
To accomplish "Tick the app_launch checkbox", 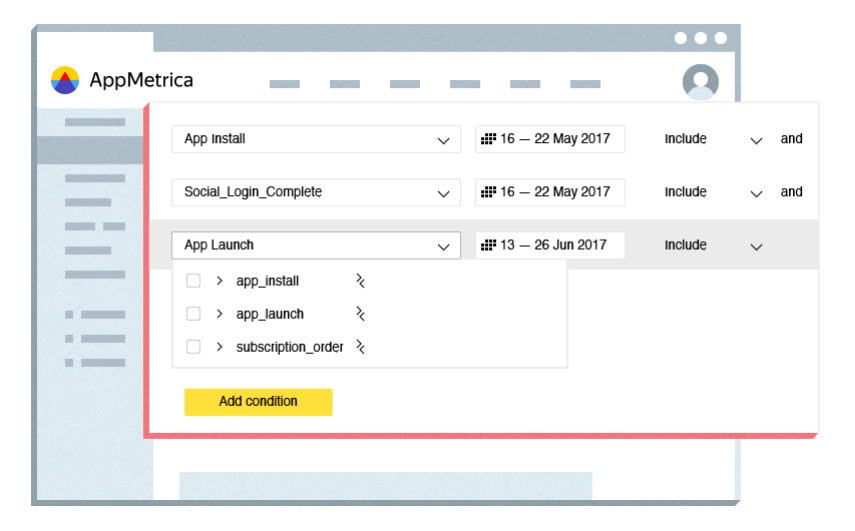I will [194, 314].
